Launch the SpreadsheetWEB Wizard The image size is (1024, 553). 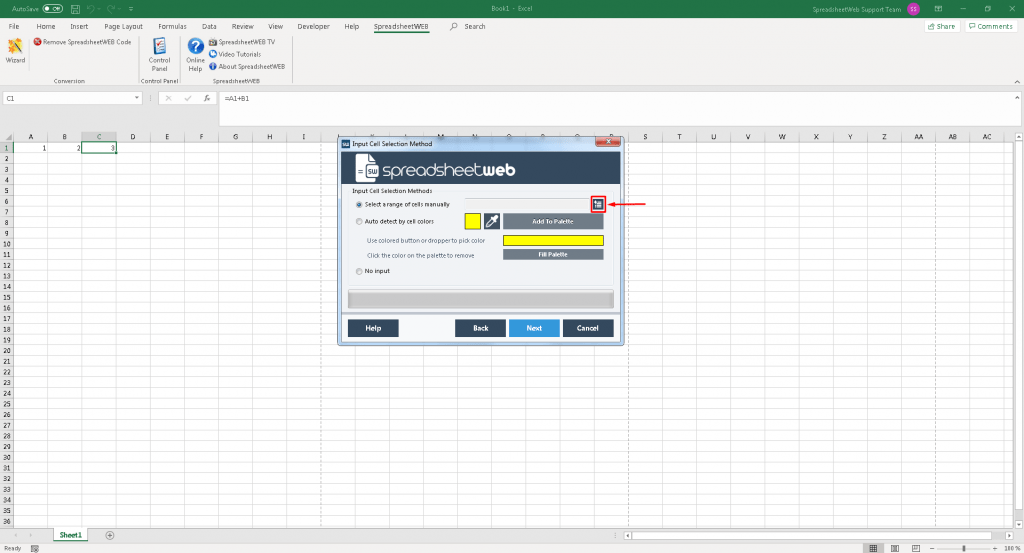click(x=15, y=51)
